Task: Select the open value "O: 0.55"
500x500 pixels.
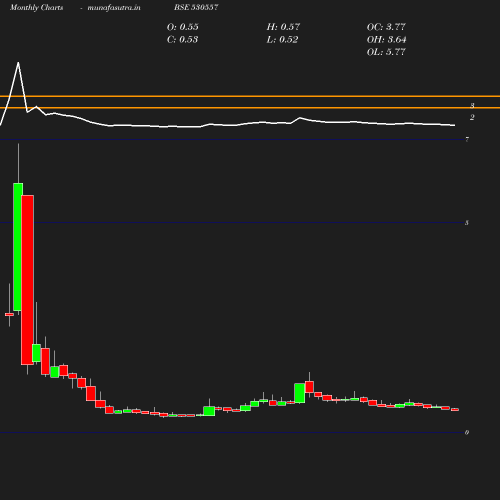Action: click(182, 27)
